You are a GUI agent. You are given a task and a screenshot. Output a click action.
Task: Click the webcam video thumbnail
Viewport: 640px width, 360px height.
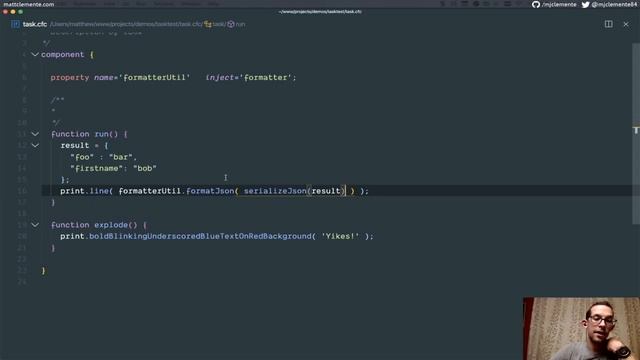[581, 329]
